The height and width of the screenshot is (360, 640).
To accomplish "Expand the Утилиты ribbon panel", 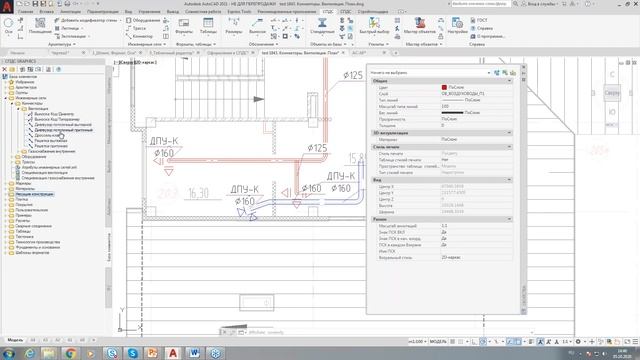I will pos(378,44).
